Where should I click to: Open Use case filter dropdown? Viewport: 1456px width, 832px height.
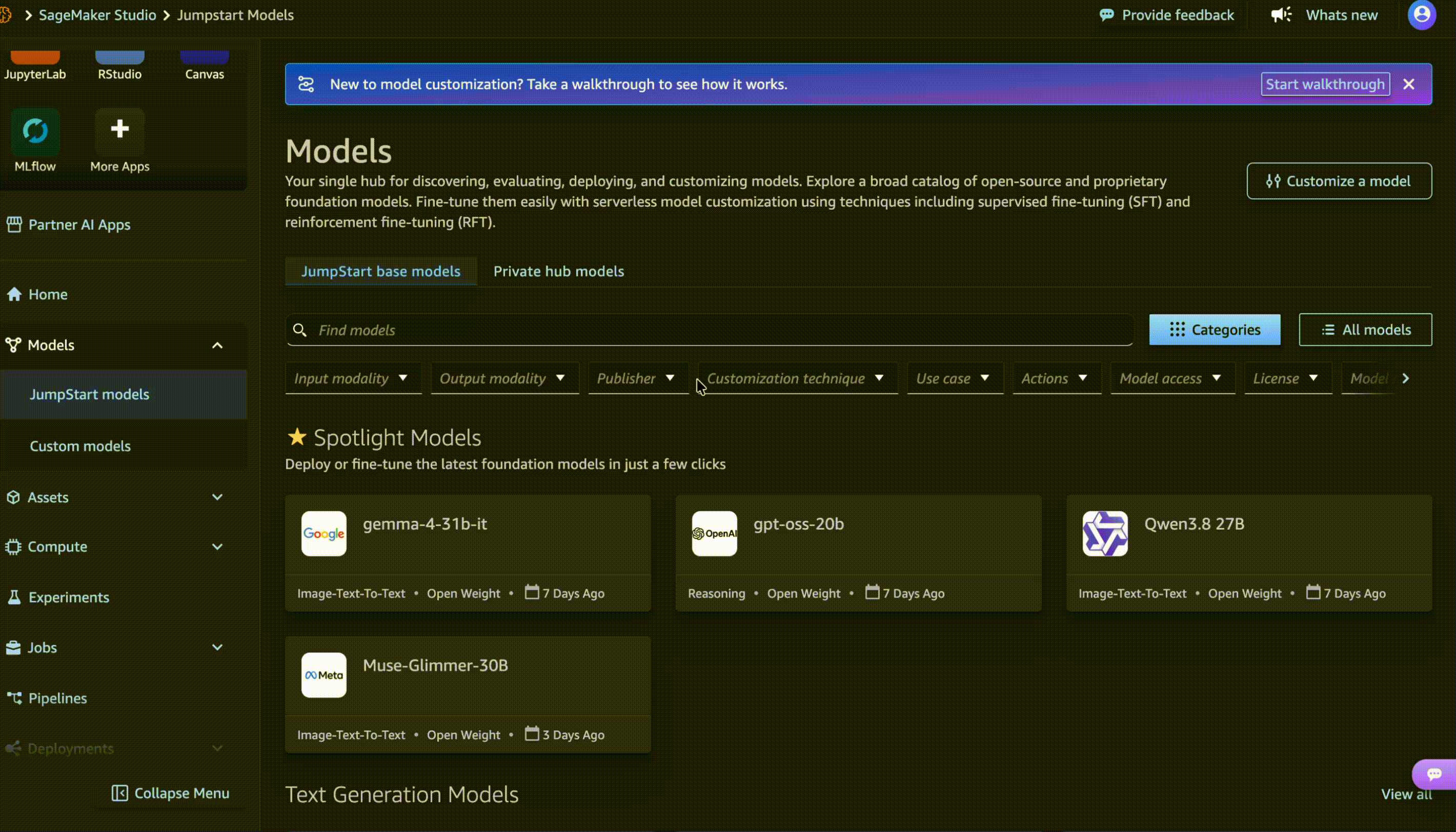955,378
